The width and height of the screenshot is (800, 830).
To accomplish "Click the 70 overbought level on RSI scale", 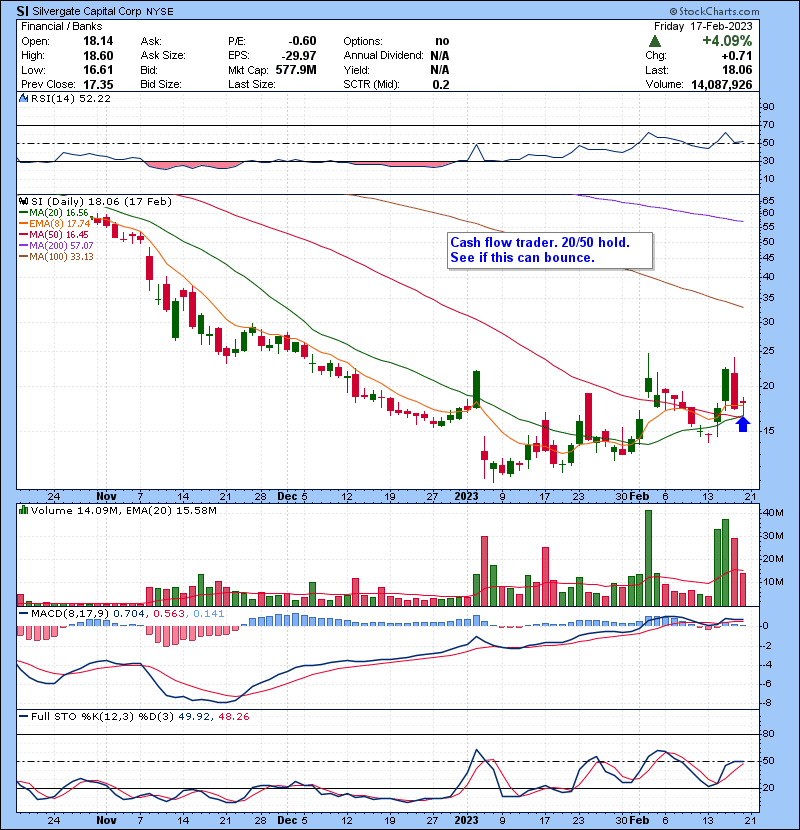I will coord(768,125).
